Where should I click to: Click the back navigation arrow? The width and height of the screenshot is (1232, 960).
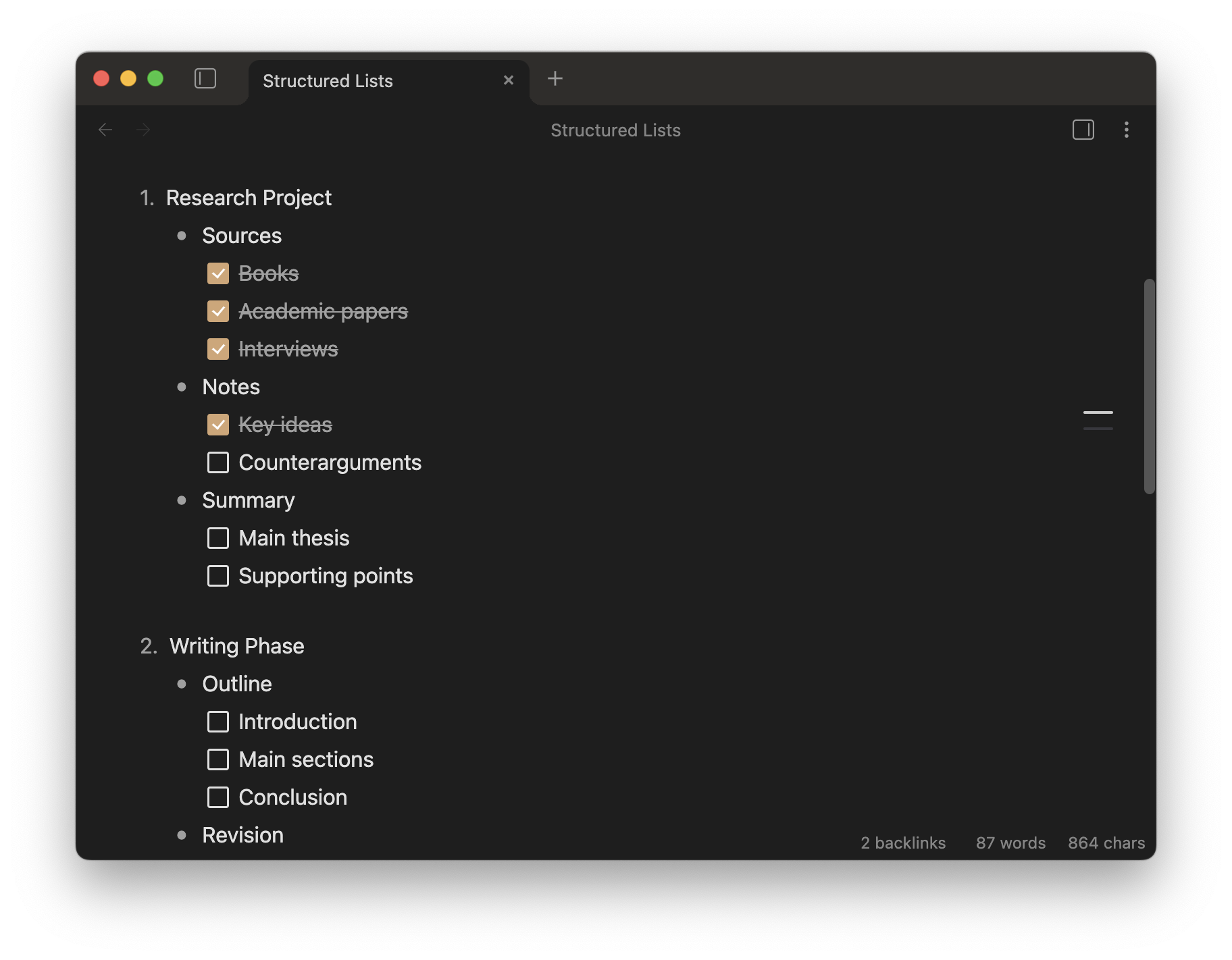105,130
